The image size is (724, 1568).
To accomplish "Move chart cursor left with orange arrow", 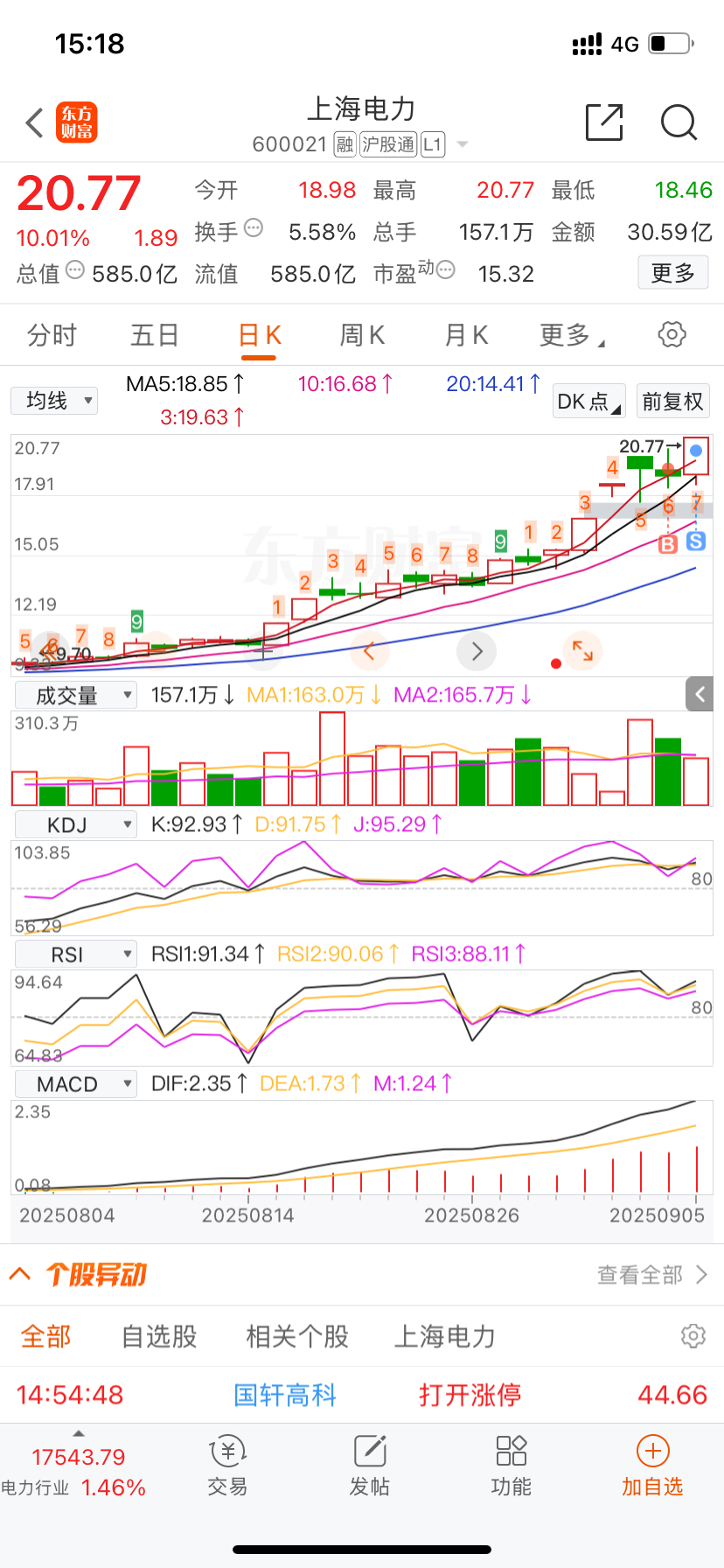I will point(369,651).
